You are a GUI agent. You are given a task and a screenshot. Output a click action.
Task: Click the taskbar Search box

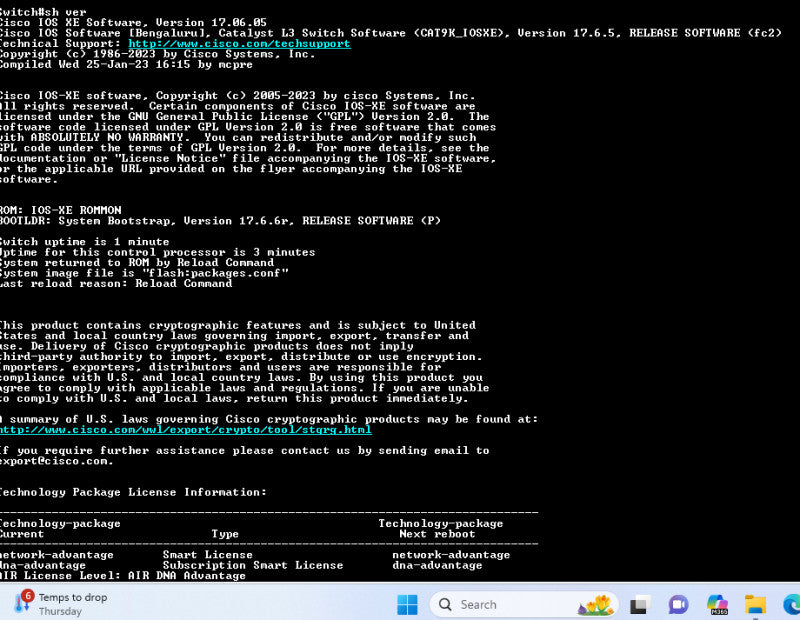click(x=524, y=605)
